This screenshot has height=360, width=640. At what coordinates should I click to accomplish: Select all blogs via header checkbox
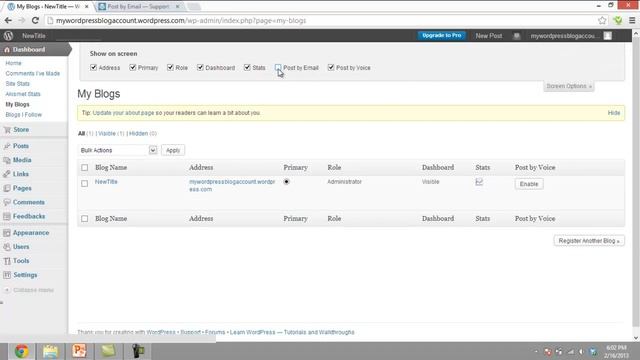(84, 168)
